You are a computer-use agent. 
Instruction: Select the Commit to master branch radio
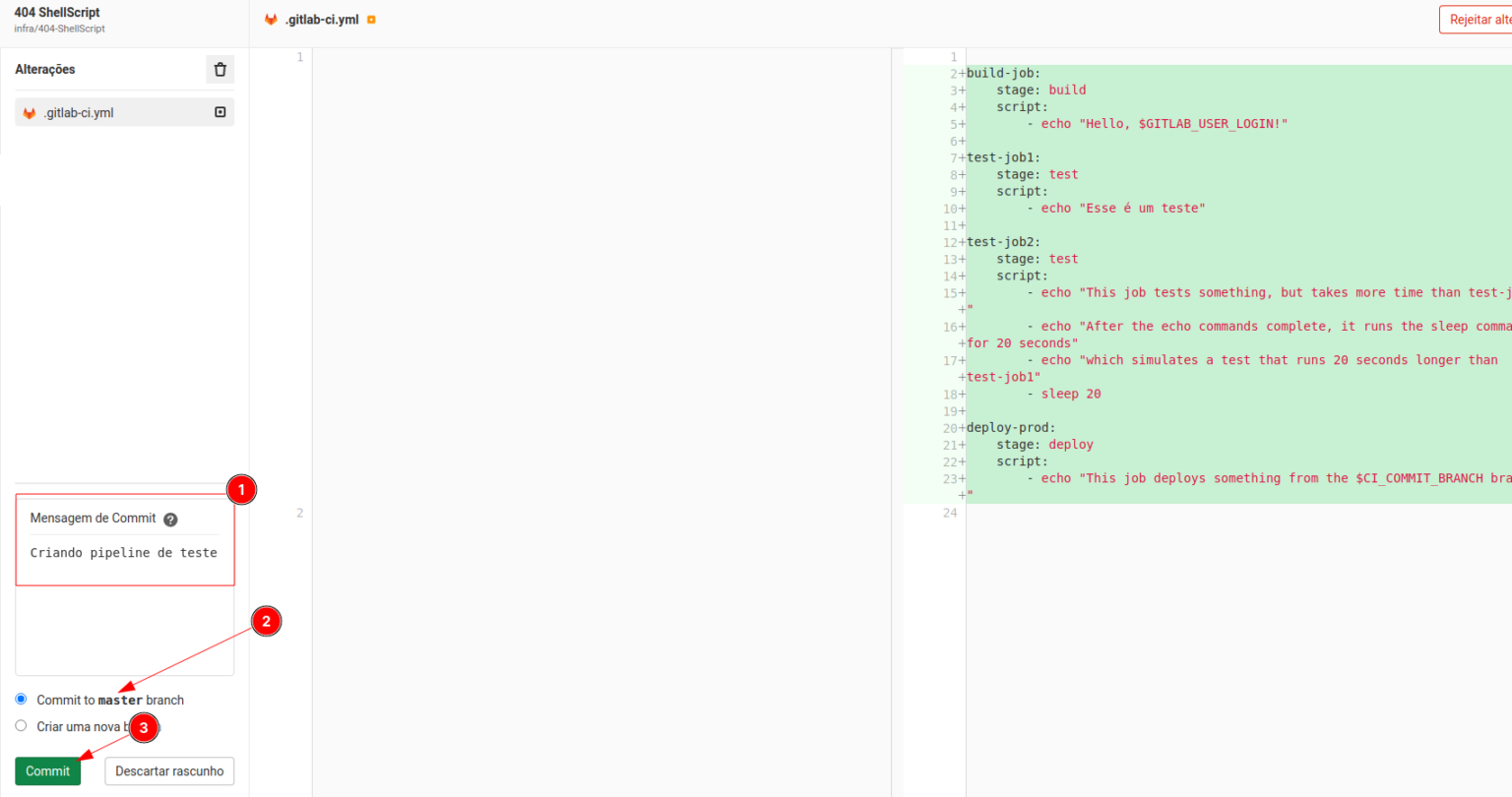[x=21, y=699]
